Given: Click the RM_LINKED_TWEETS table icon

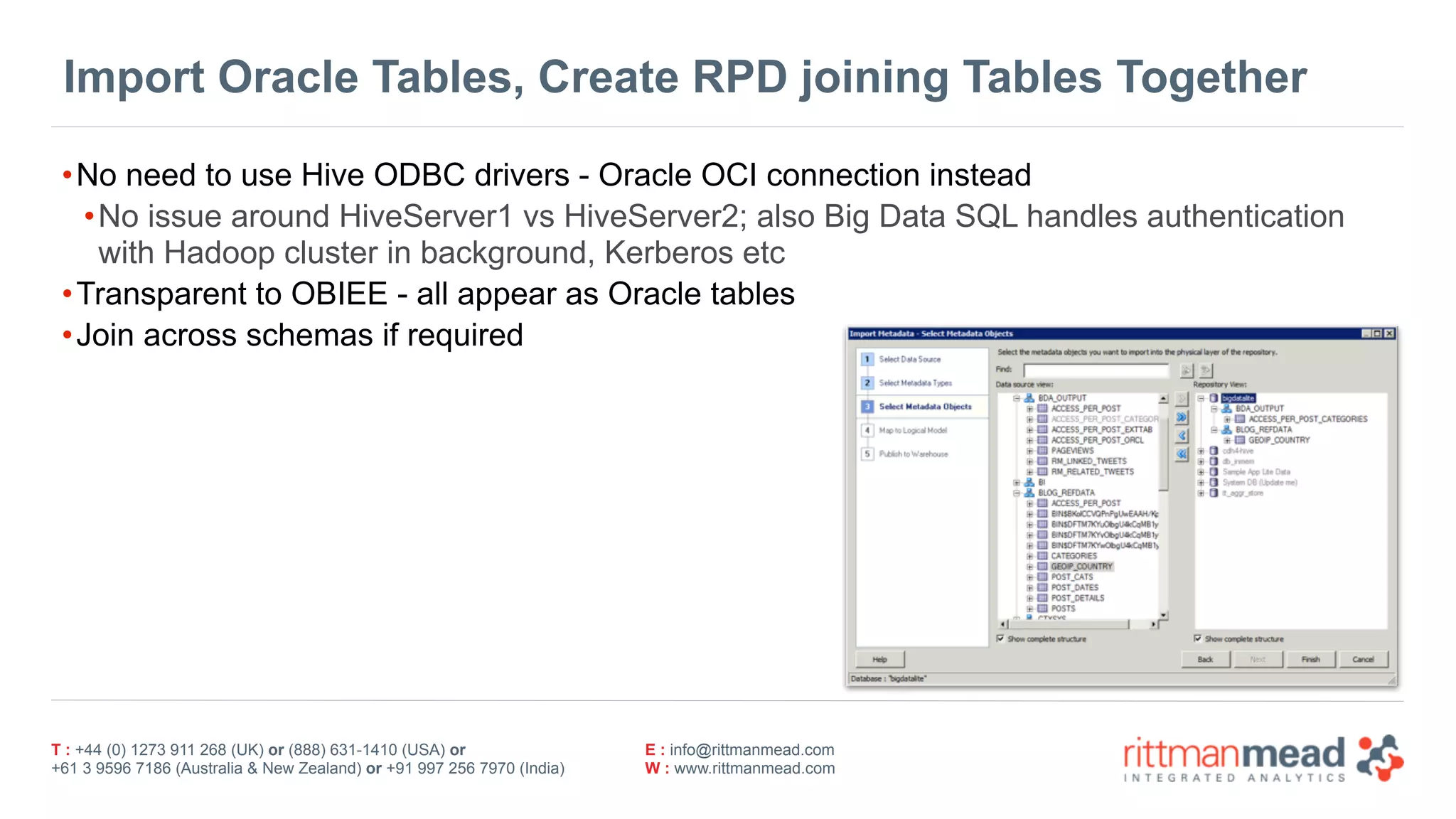Looking at the screenshot, I should coord(1042,461).
